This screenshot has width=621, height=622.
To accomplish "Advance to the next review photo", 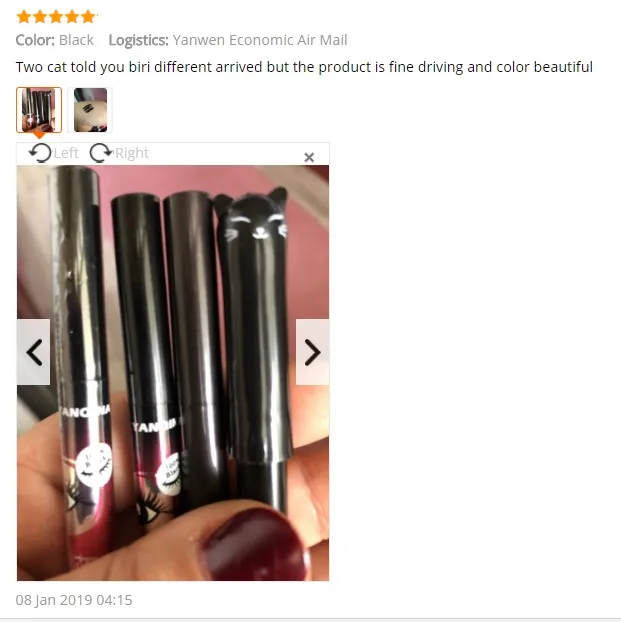I will 312,352.
